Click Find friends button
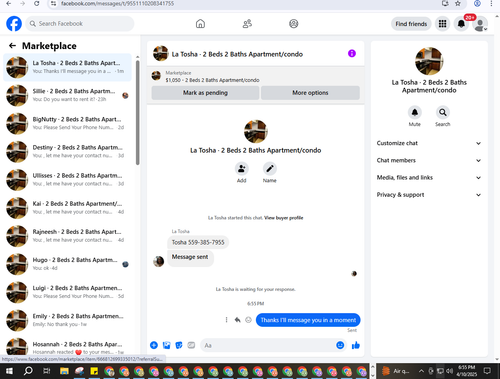Viewport: 500px width, 379px height. pos(411,24)
